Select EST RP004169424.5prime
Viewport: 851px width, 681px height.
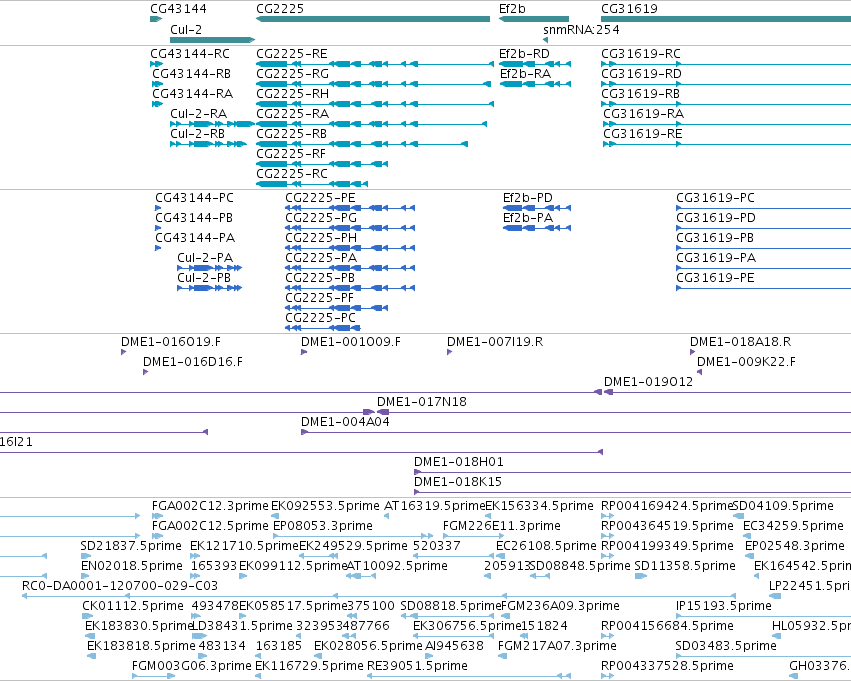click(607, 516)
